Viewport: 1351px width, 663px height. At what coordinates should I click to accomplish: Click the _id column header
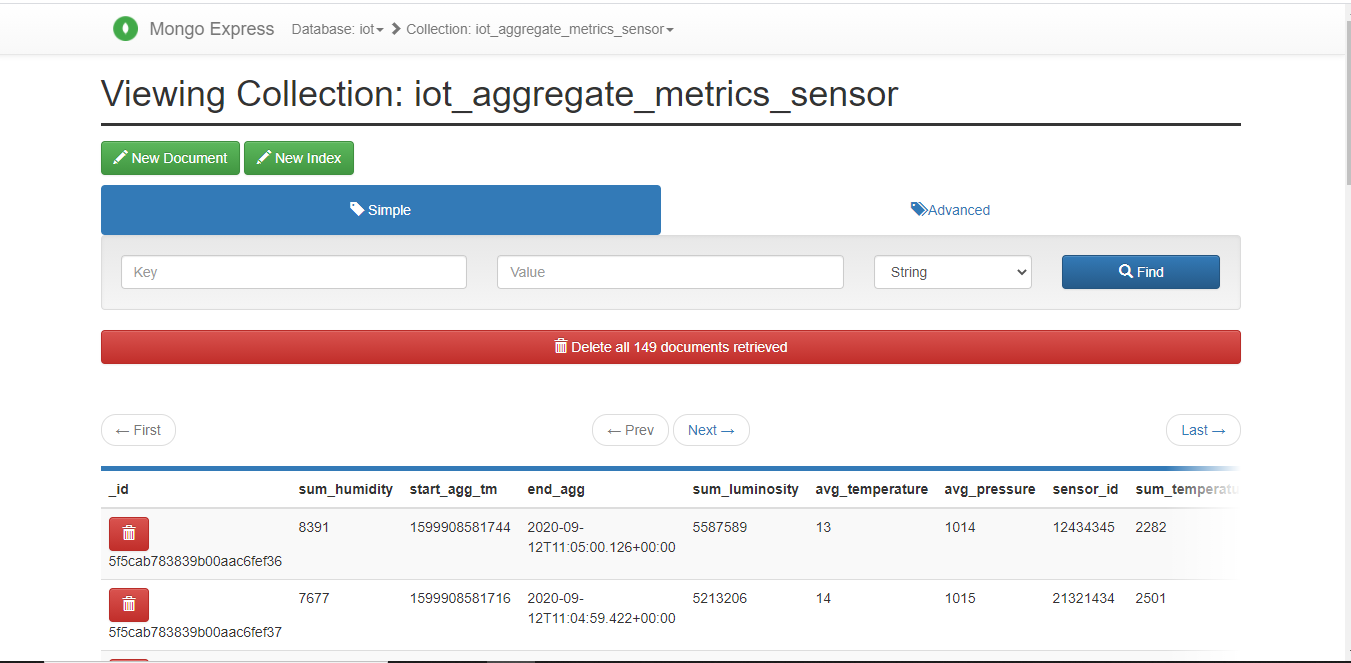point(119,490)
